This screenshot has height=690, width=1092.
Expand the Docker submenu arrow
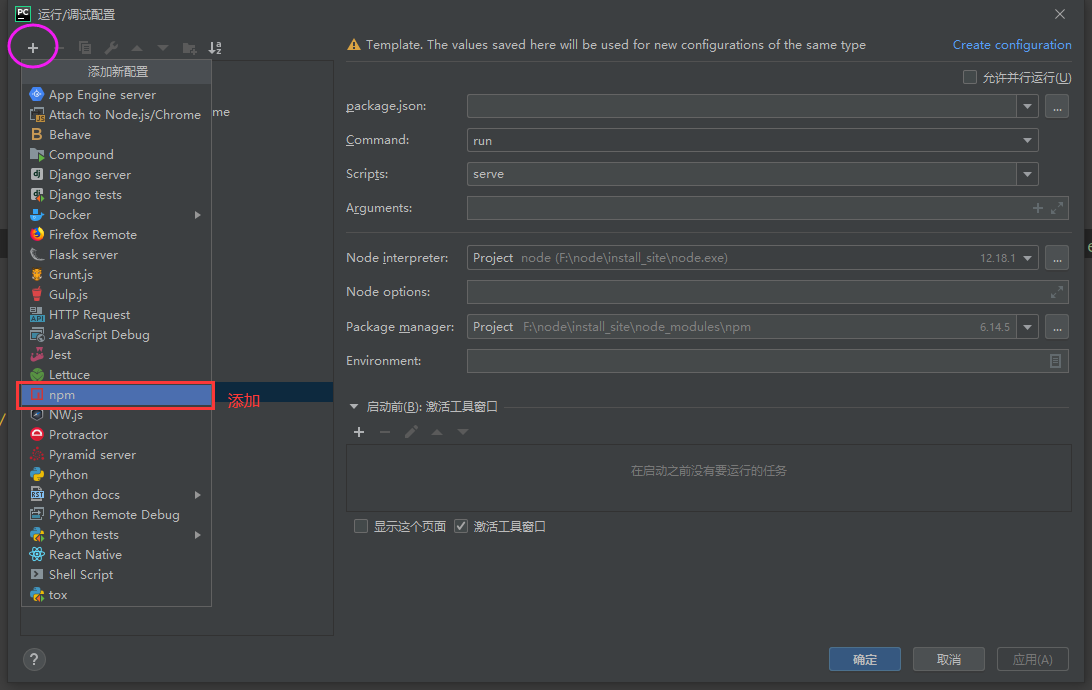[x=198, y=215]
